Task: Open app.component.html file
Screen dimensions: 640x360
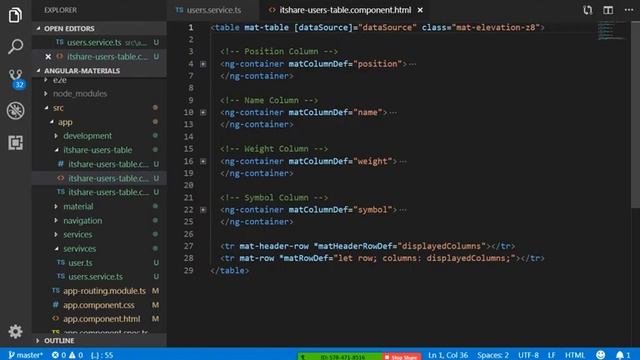Action: pyautogui.click(x=99, y=319)
